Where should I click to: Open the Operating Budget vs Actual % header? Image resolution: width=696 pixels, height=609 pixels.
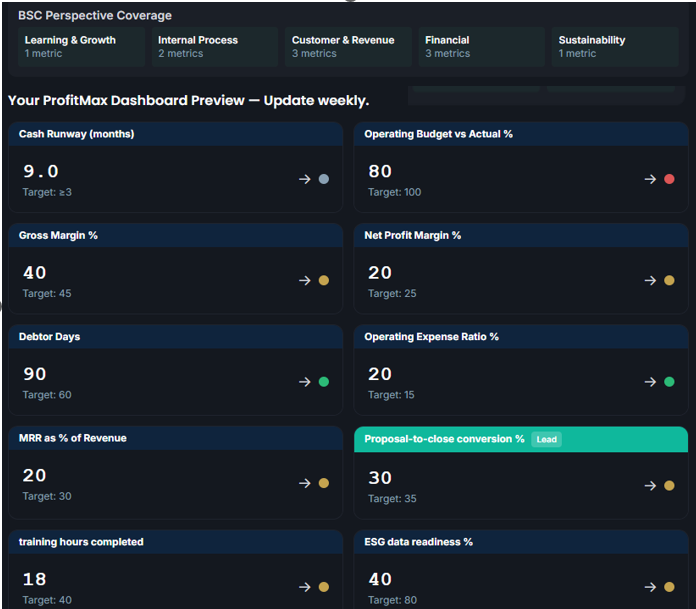pyautogui.click(x=521, y=134)
